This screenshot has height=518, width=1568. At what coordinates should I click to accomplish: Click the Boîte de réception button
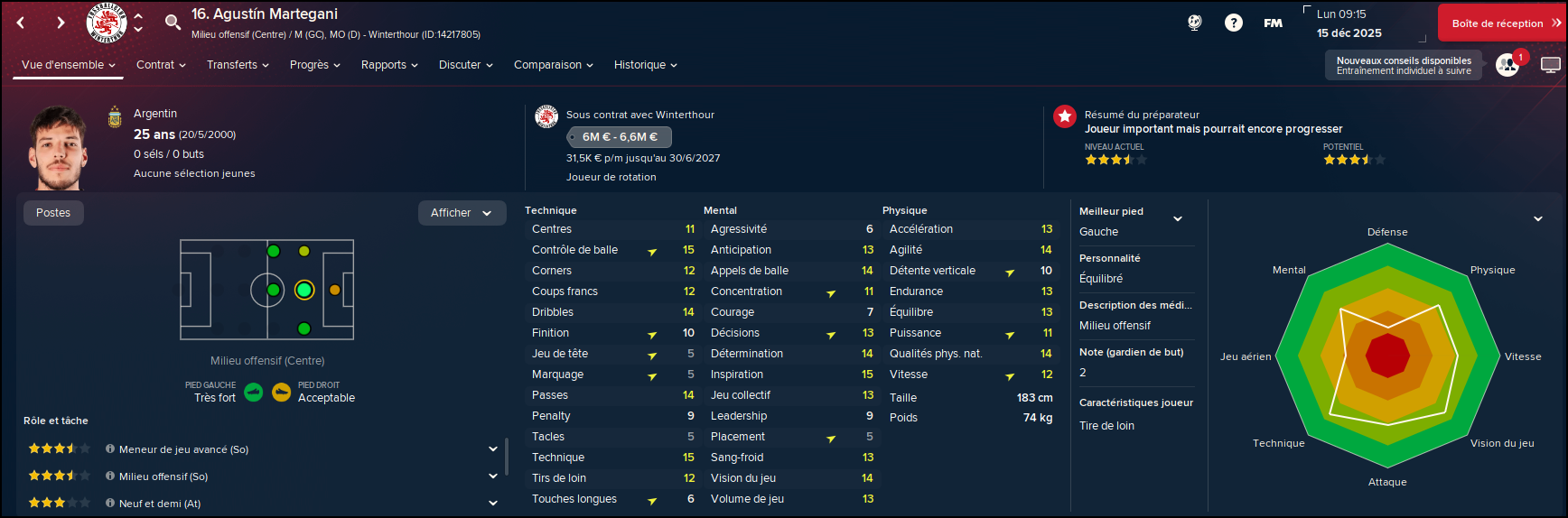1501,23
